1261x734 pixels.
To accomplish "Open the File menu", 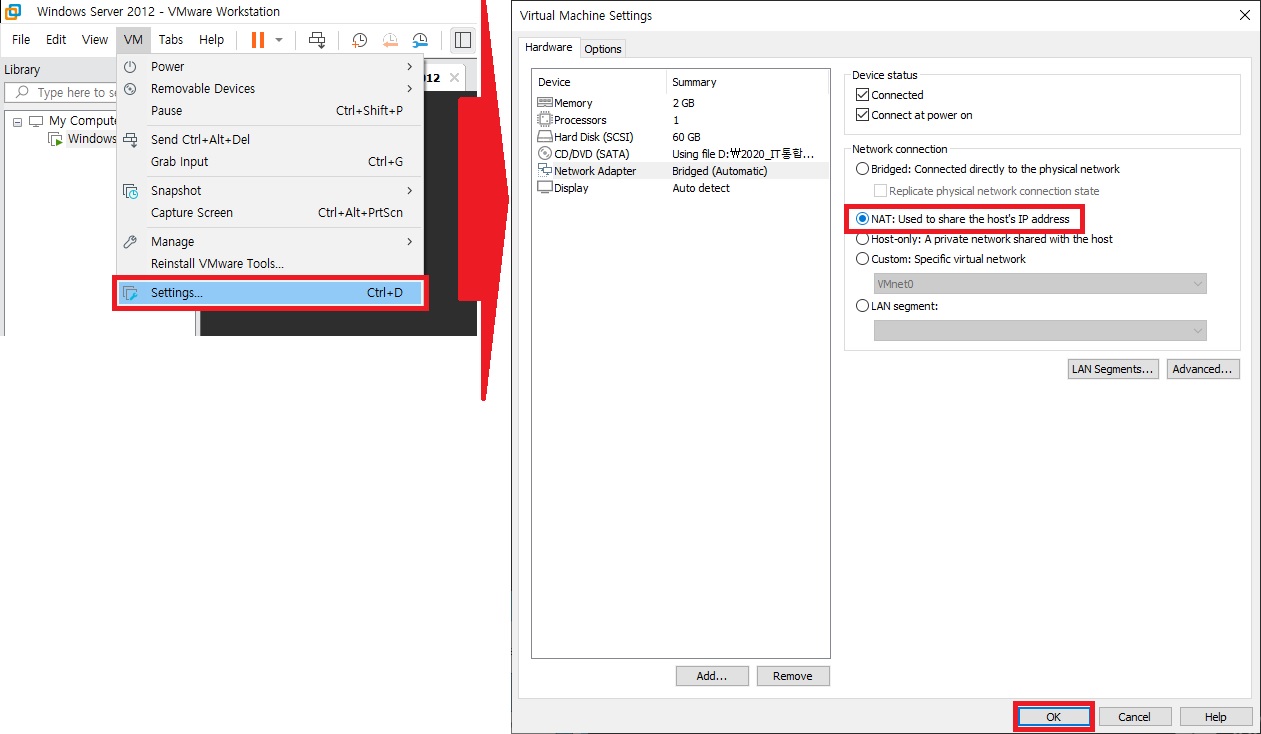I will click(21, 40).
